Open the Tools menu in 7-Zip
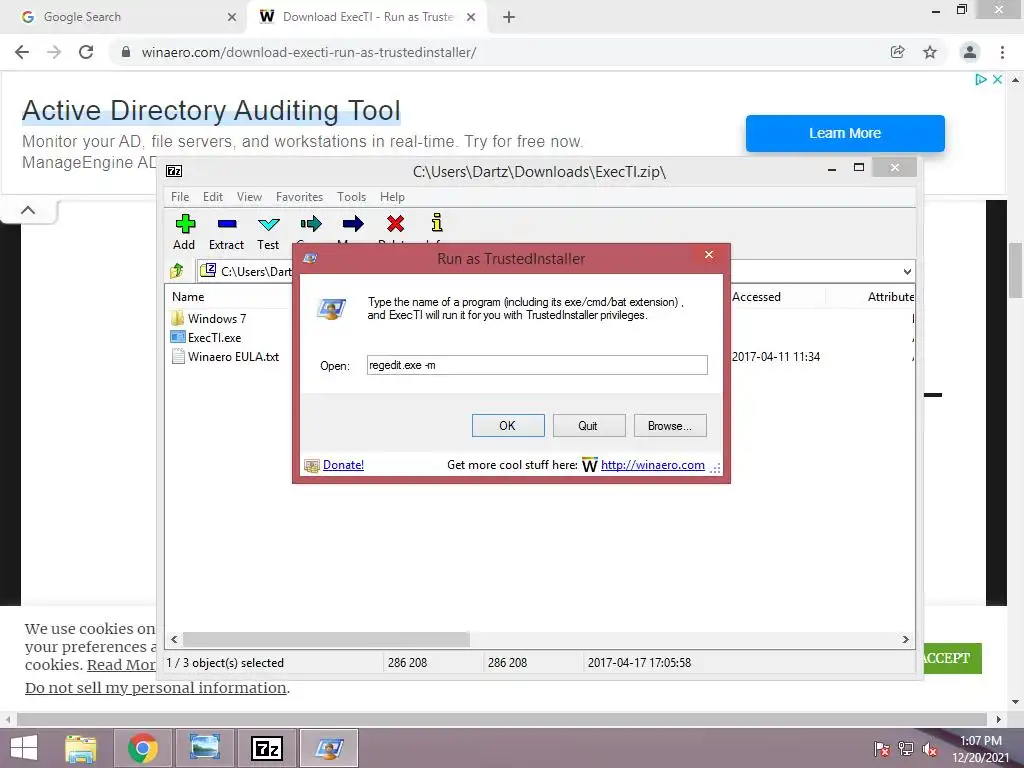Image resolution: width=1024 pixels, height=768 pixels. coord(351,197)
